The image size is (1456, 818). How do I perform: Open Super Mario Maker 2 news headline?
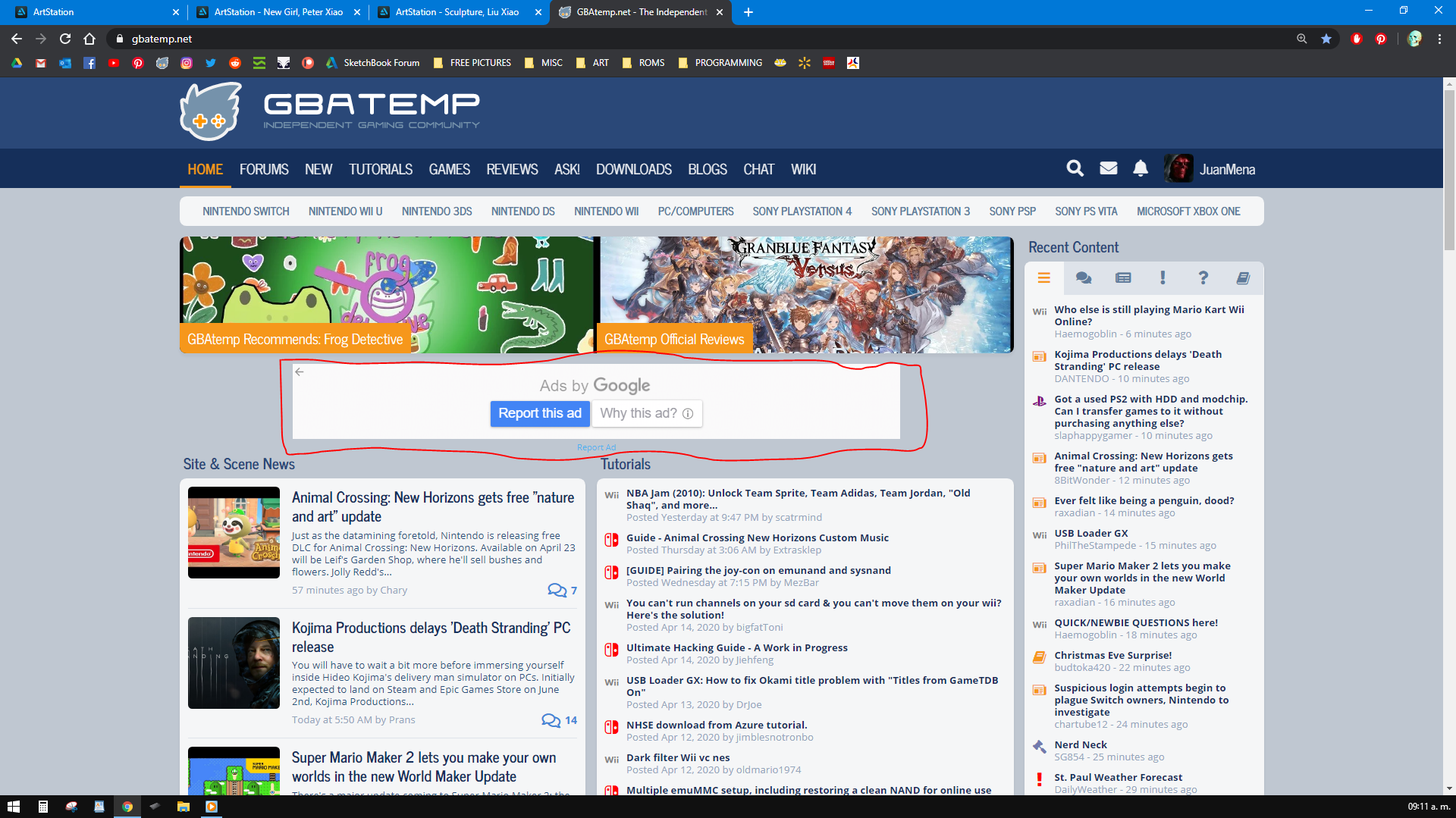424,766
